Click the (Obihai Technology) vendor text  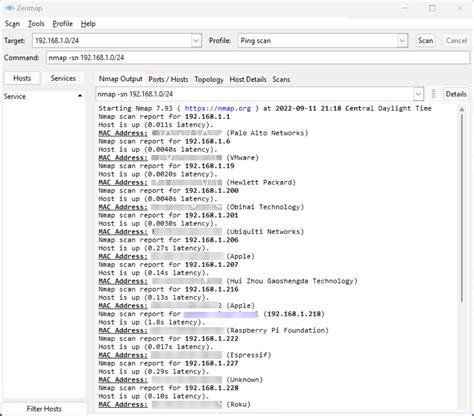(265, 207)
